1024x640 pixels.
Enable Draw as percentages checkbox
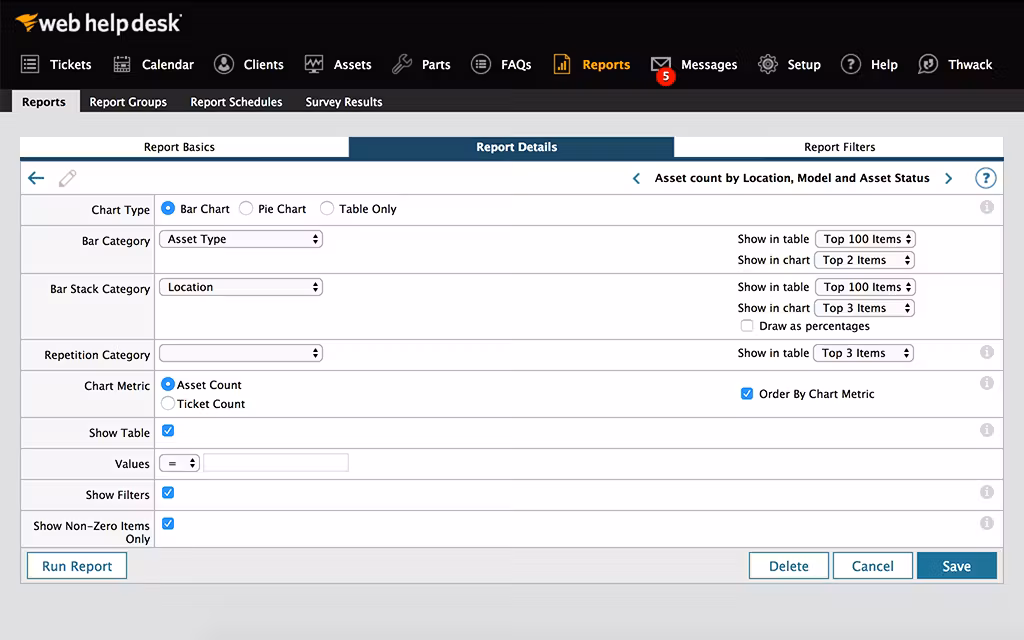click(x=746, y=326)
